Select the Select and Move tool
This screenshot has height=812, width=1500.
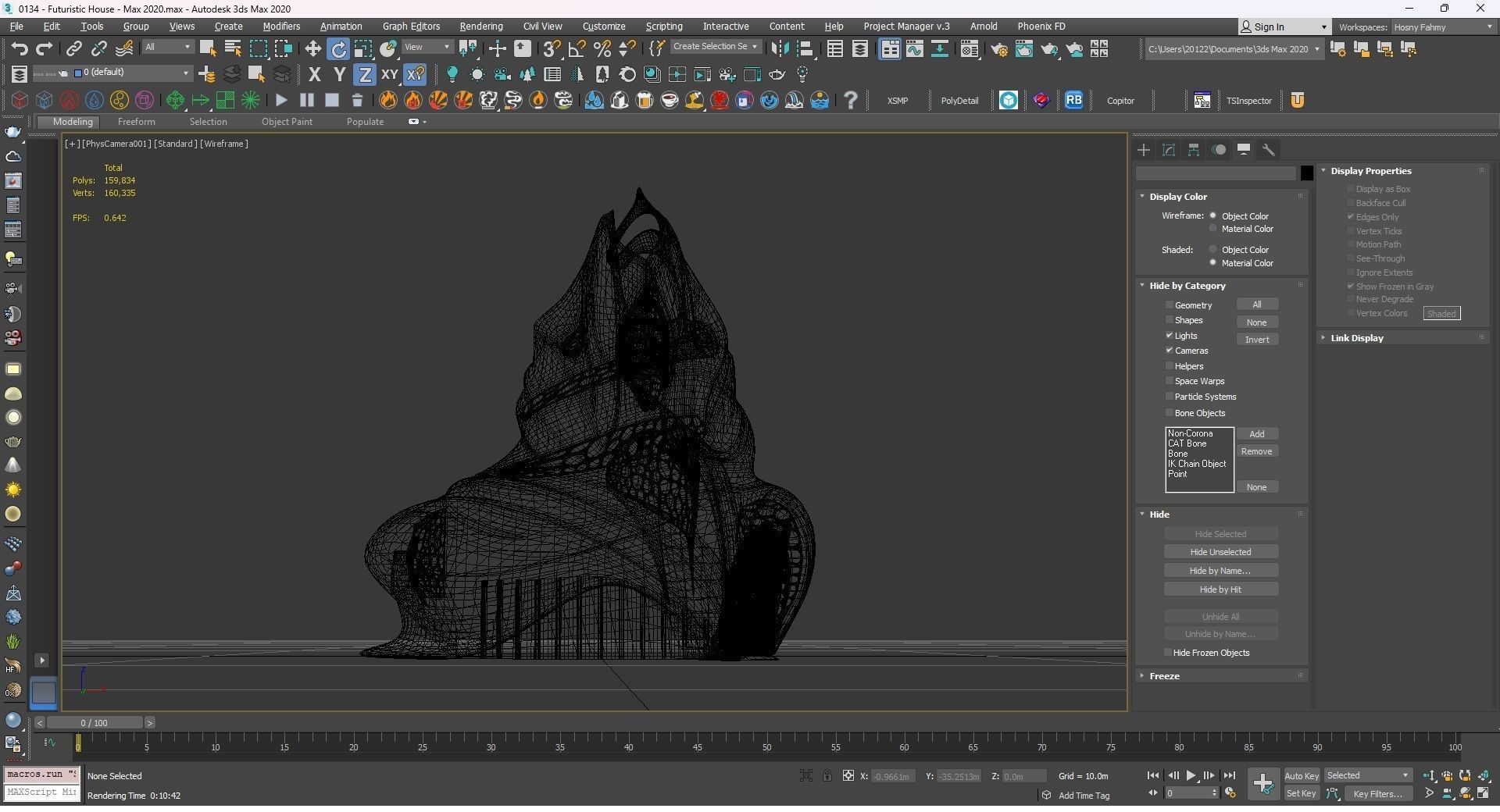[312, 49]
